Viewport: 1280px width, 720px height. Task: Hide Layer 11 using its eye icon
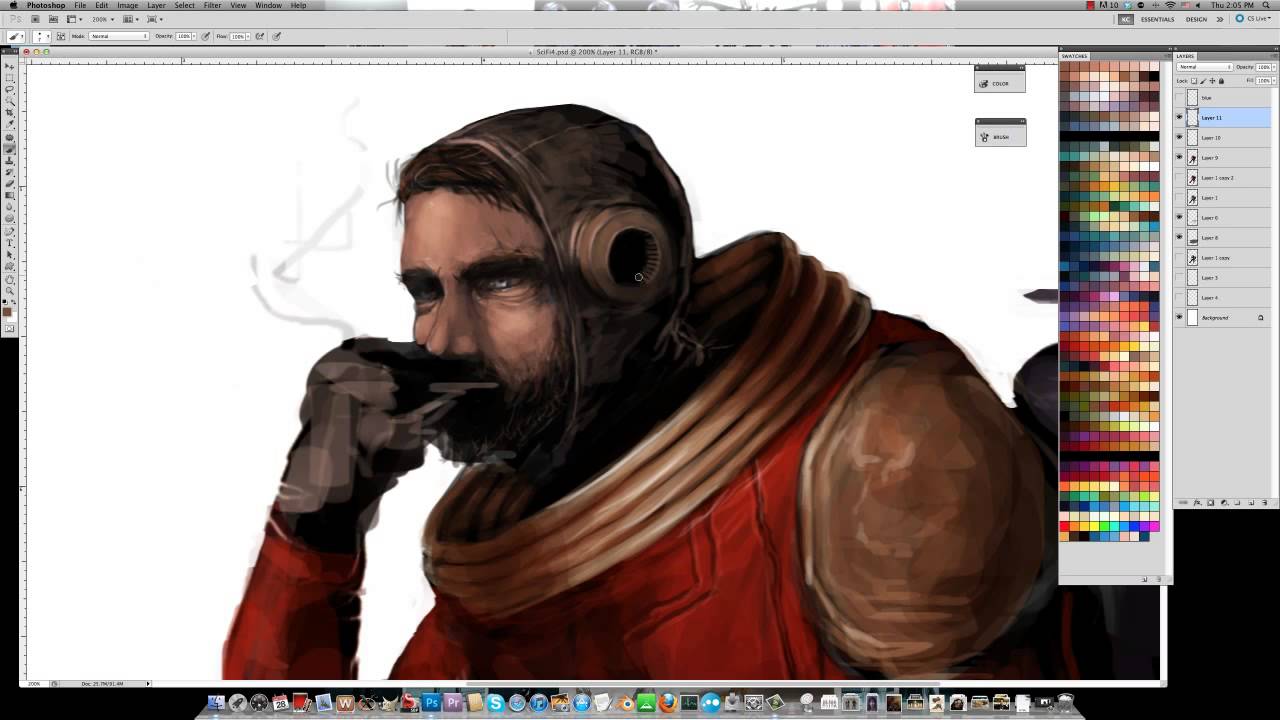click(1179, 117)
